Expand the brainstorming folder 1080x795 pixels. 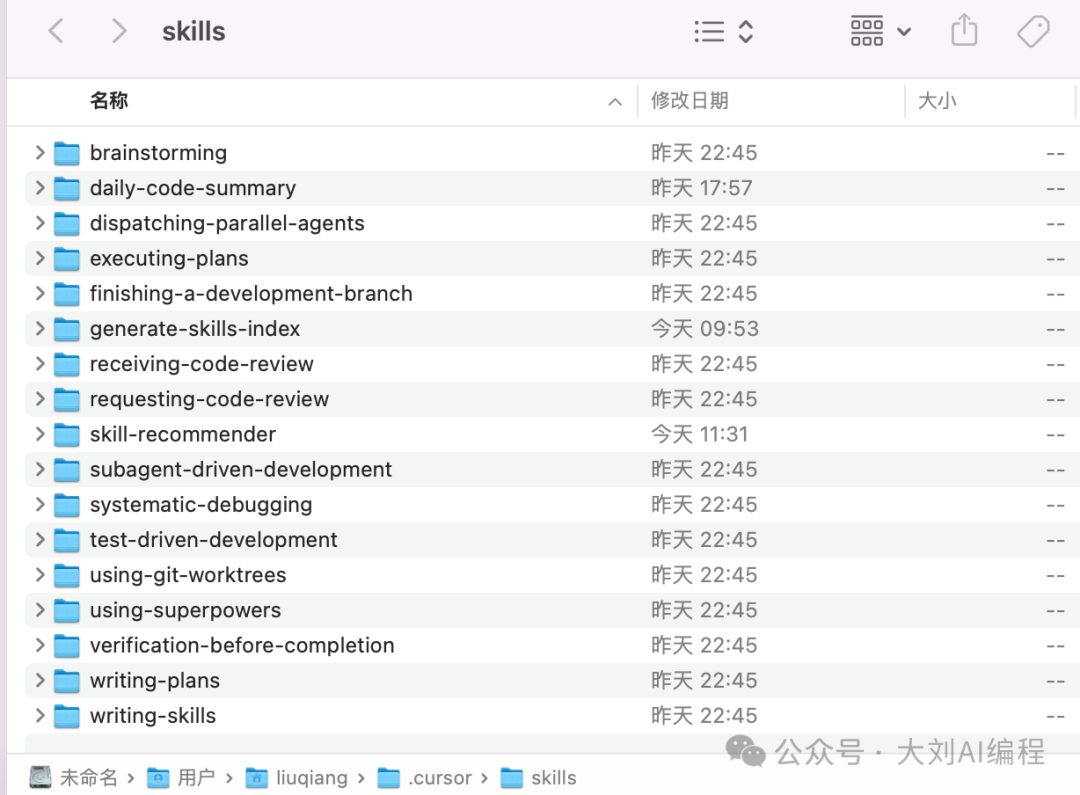click(x=40, y=153)
